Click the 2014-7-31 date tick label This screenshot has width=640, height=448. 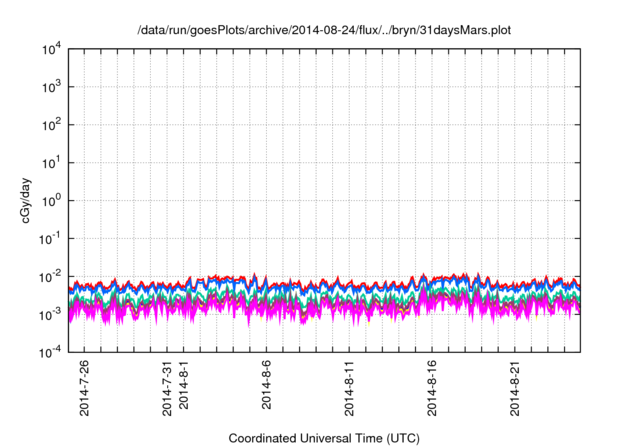pyautogui.click(x=167, y=388)
